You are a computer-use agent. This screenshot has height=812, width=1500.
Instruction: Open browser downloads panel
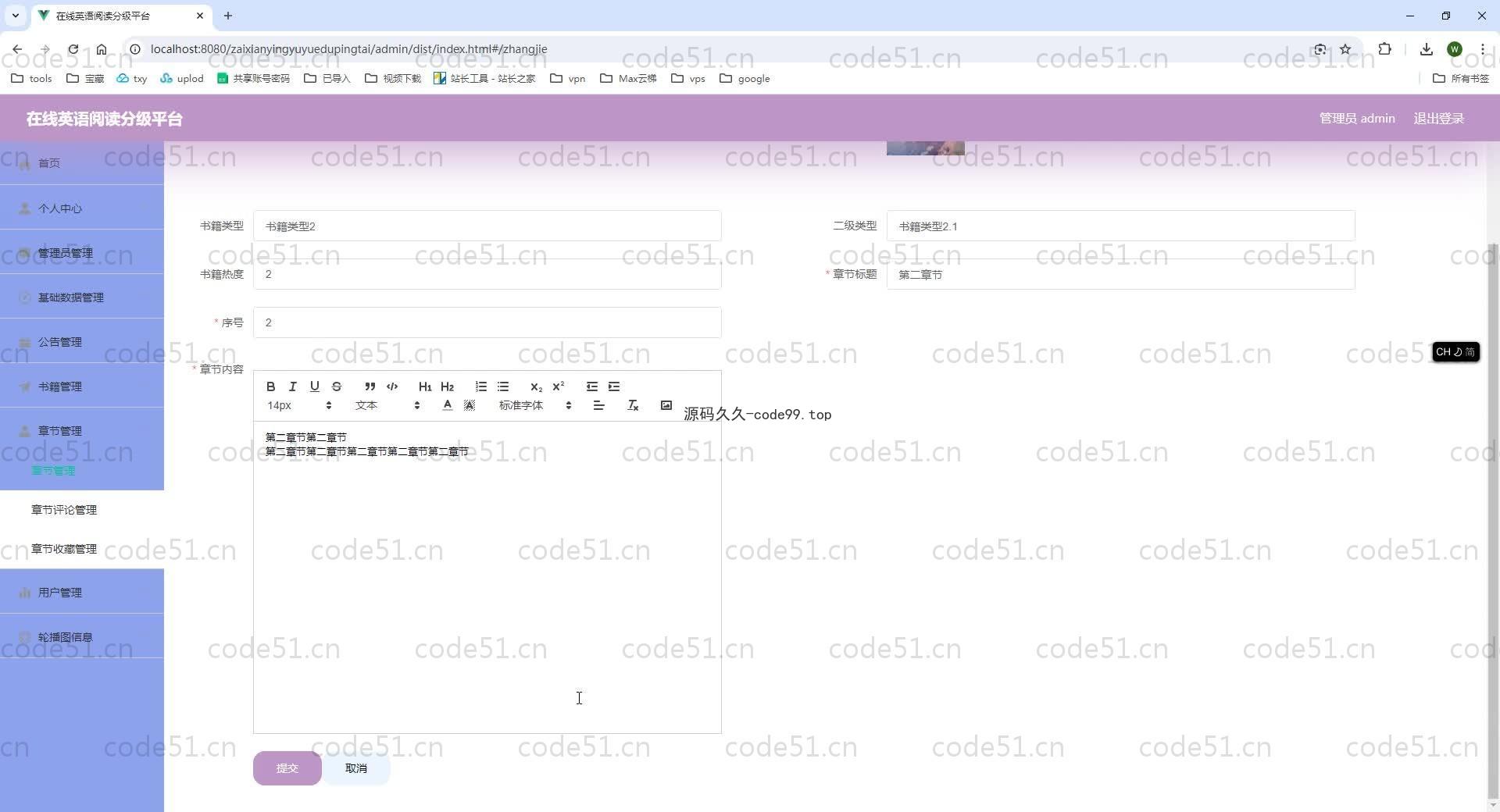[1426, 49]
